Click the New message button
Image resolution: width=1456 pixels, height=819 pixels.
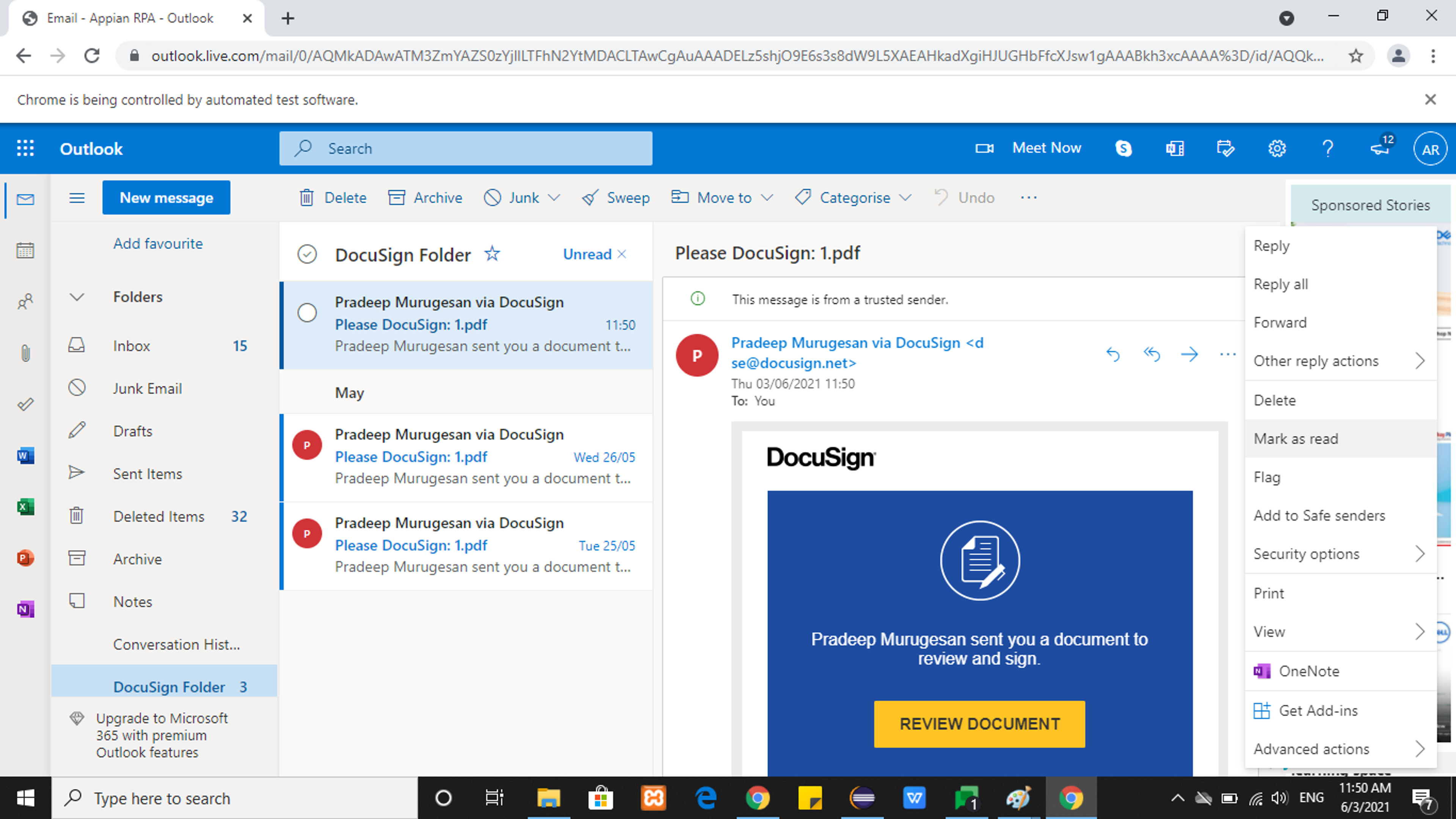click(x=166, y=197)
